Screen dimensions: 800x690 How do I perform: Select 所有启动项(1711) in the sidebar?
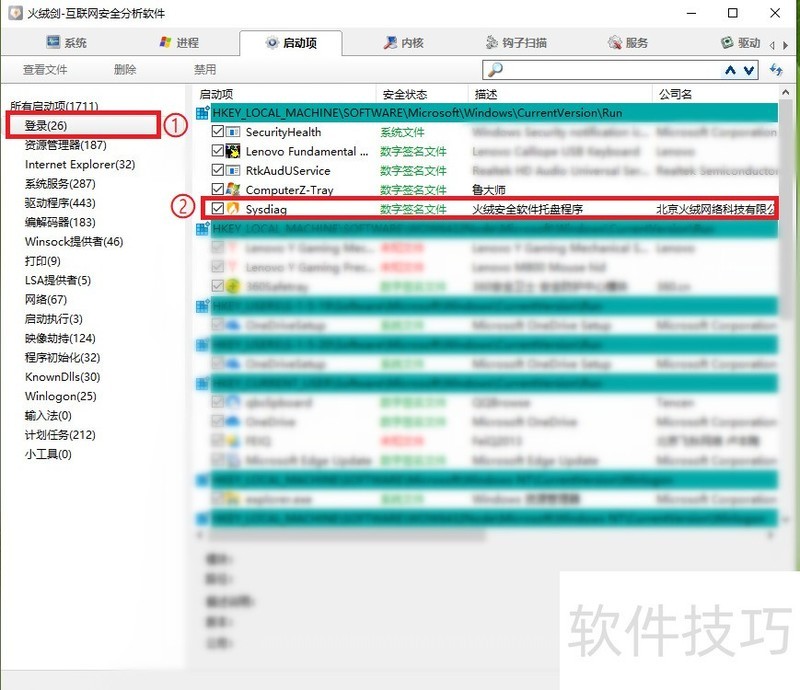[54, 106]
